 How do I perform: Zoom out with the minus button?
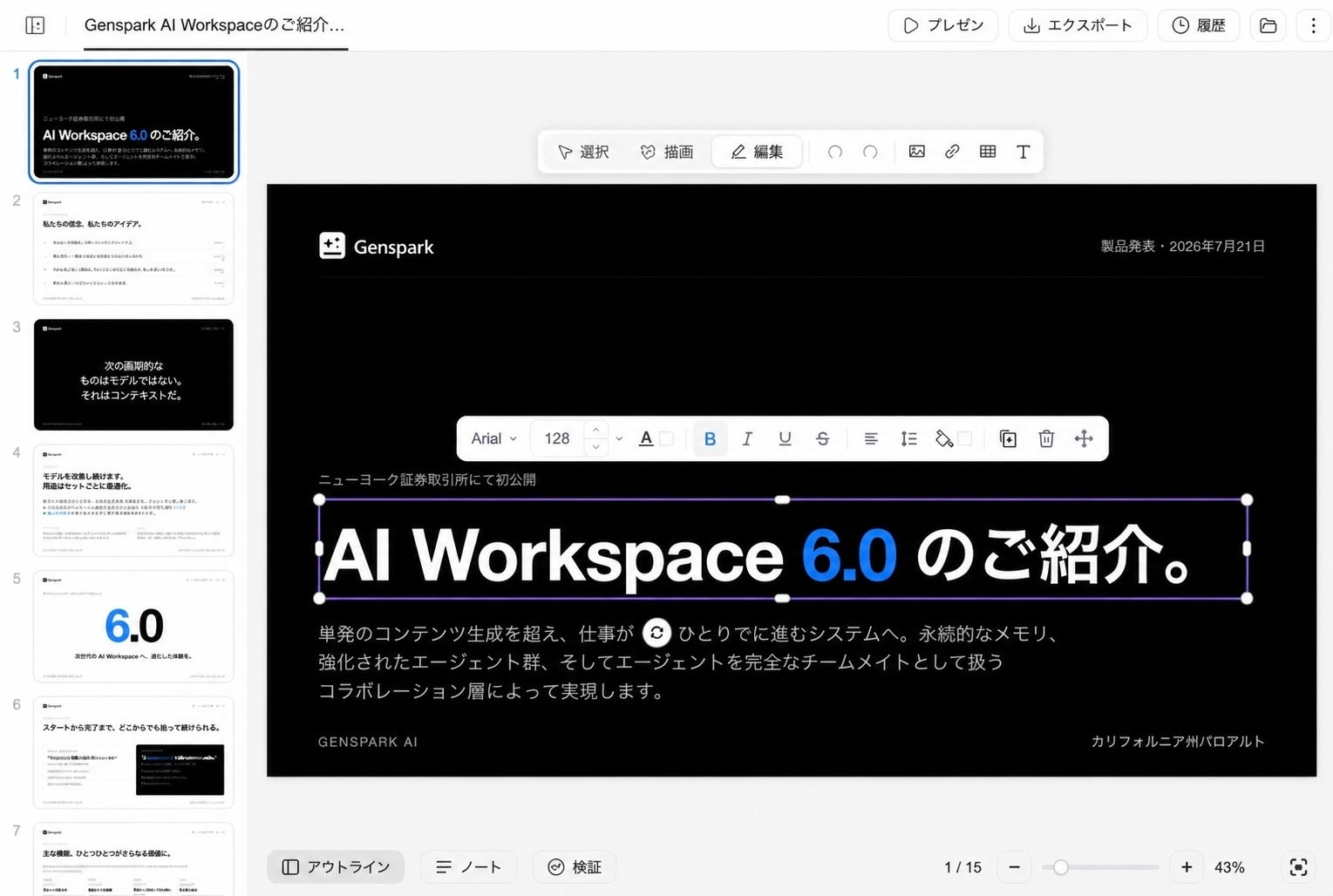1014,867
